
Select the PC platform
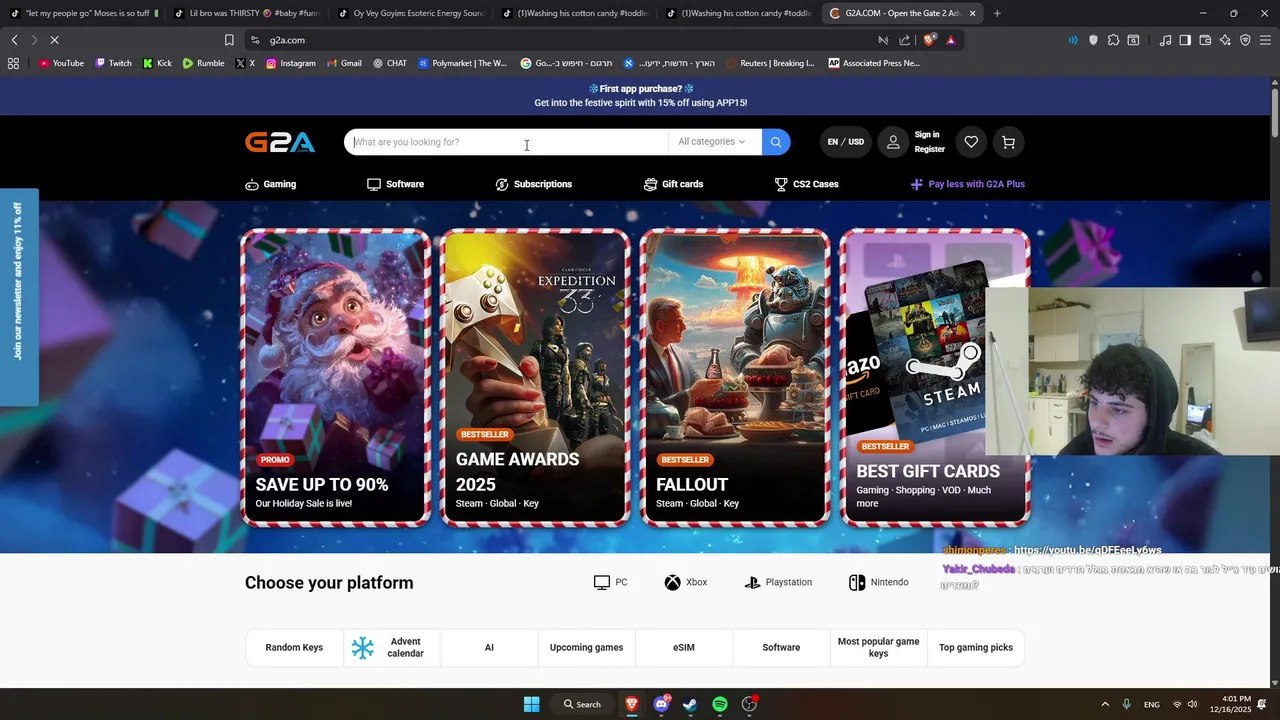pos(610,582)
